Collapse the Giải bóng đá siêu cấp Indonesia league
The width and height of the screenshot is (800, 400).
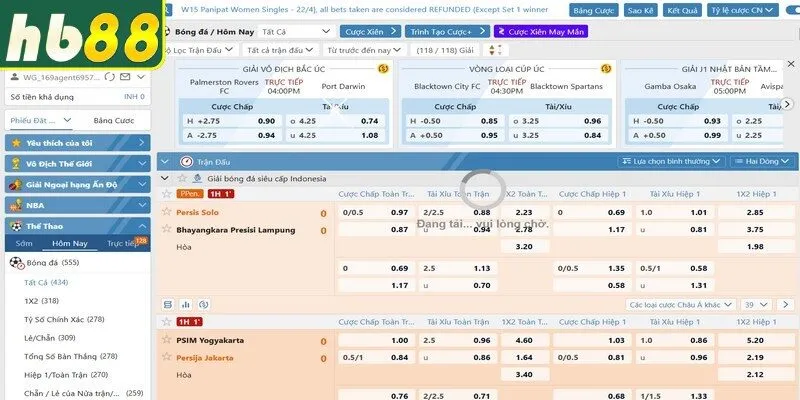click(164, 179)
